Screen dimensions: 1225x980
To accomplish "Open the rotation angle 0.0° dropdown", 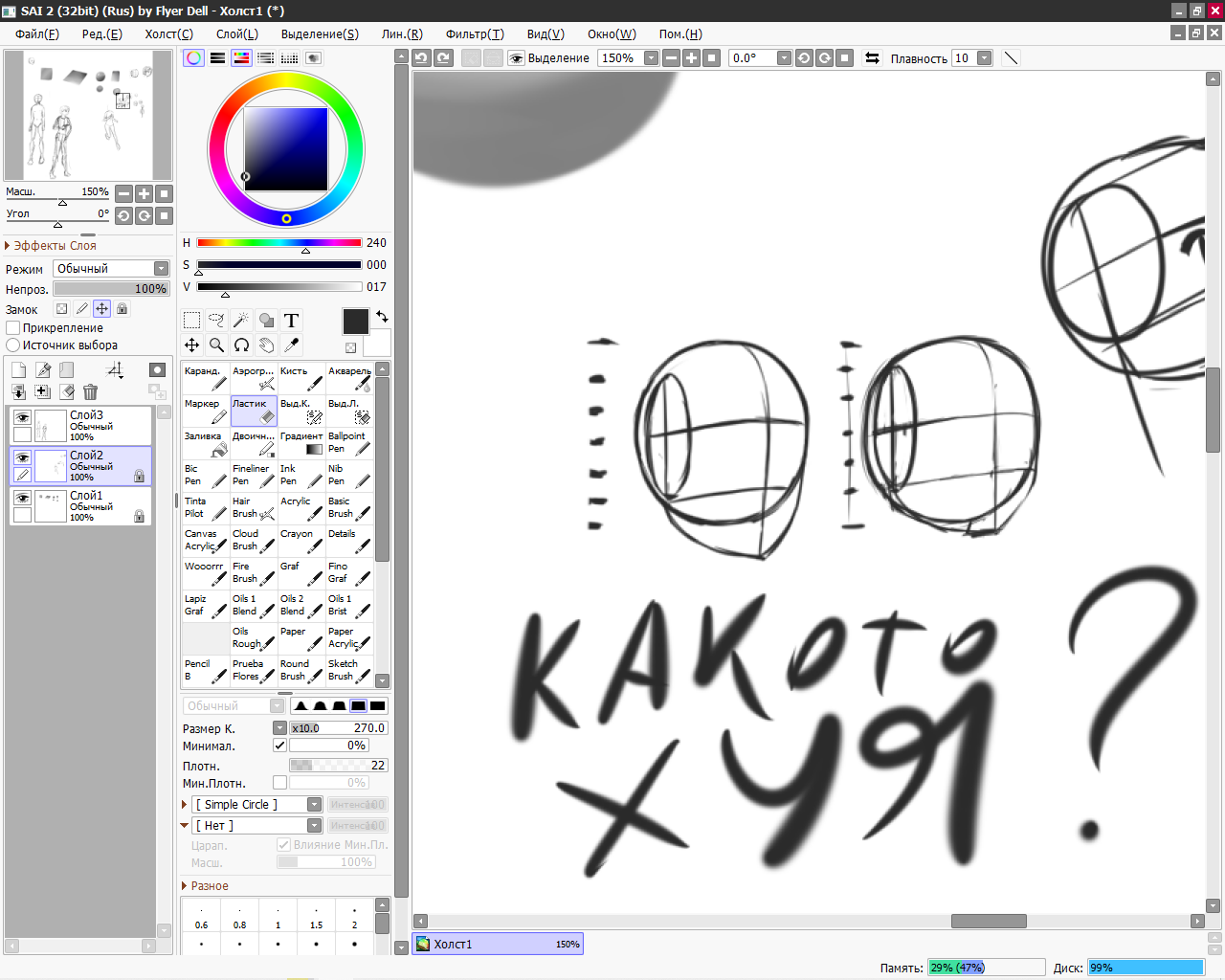I will tap(784, 58).
